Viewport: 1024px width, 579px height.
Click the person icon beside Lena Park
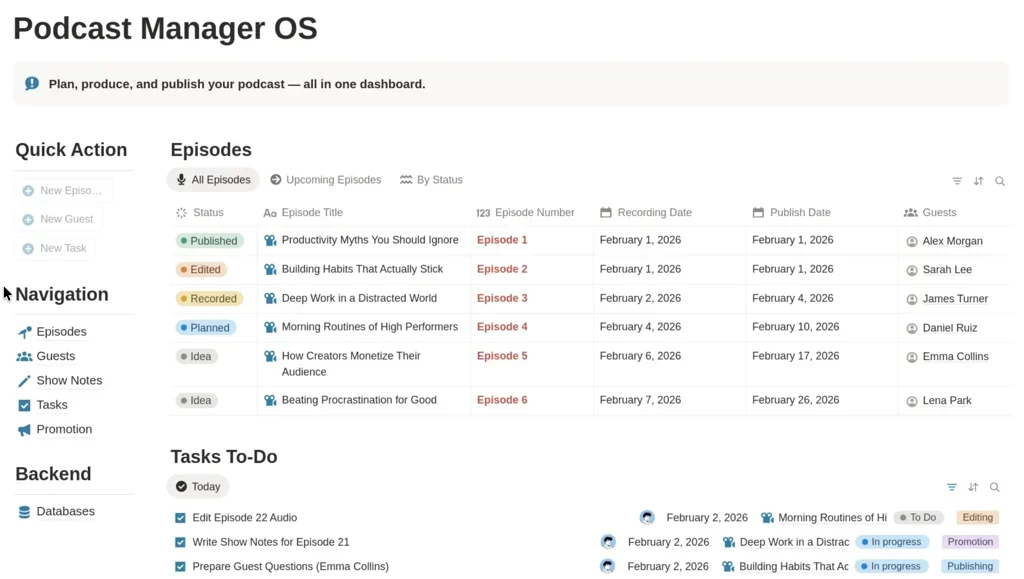pyautogui.click(x=912, y=401)
